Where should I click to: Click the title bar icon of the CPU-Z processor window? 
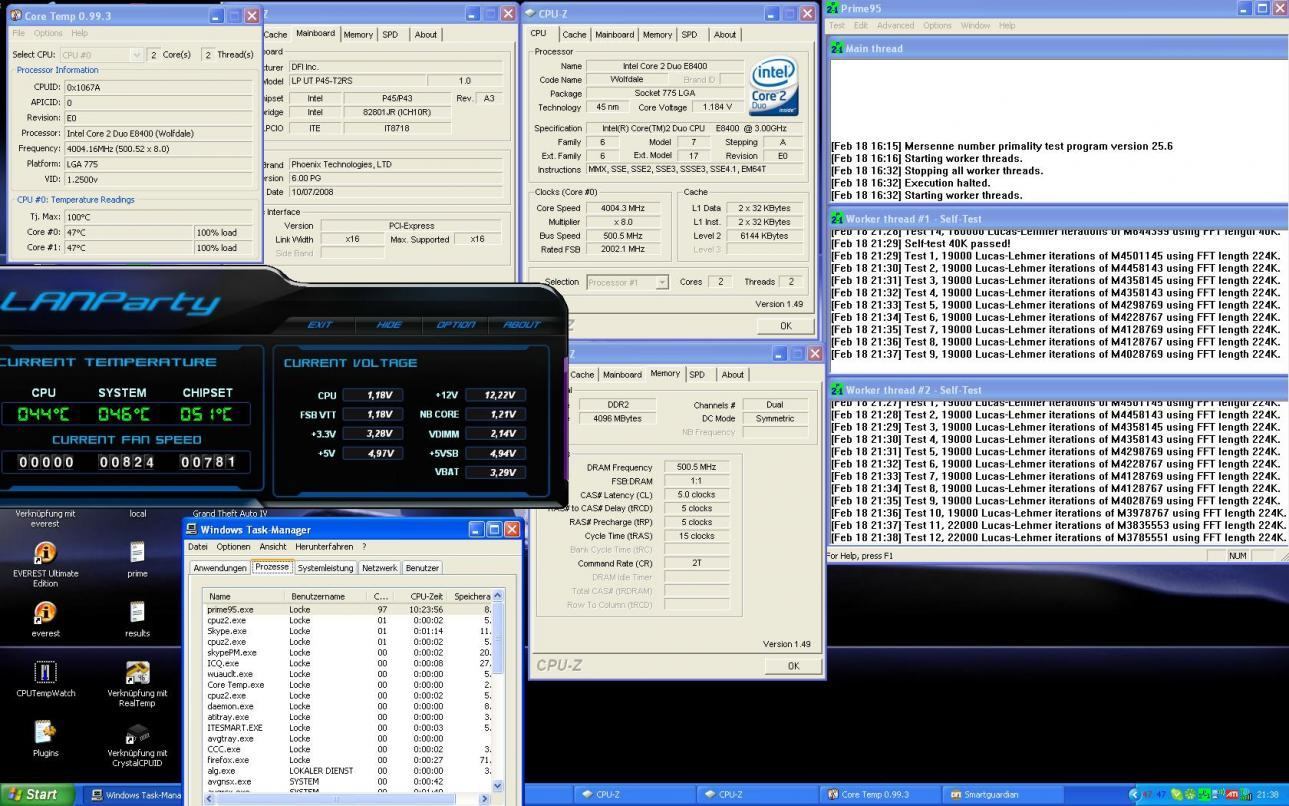(530, 14)
